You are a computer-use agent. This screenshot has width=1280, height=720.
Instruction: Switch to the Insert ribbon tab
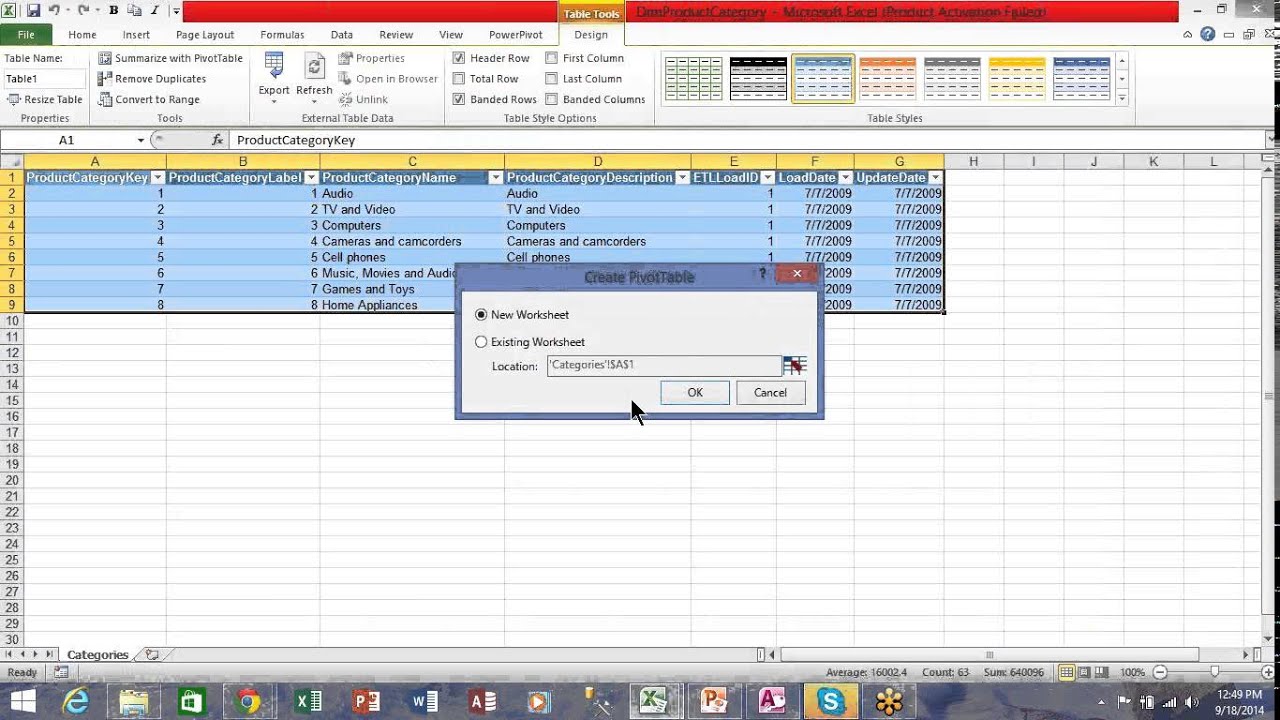click(x=136, y=34)
